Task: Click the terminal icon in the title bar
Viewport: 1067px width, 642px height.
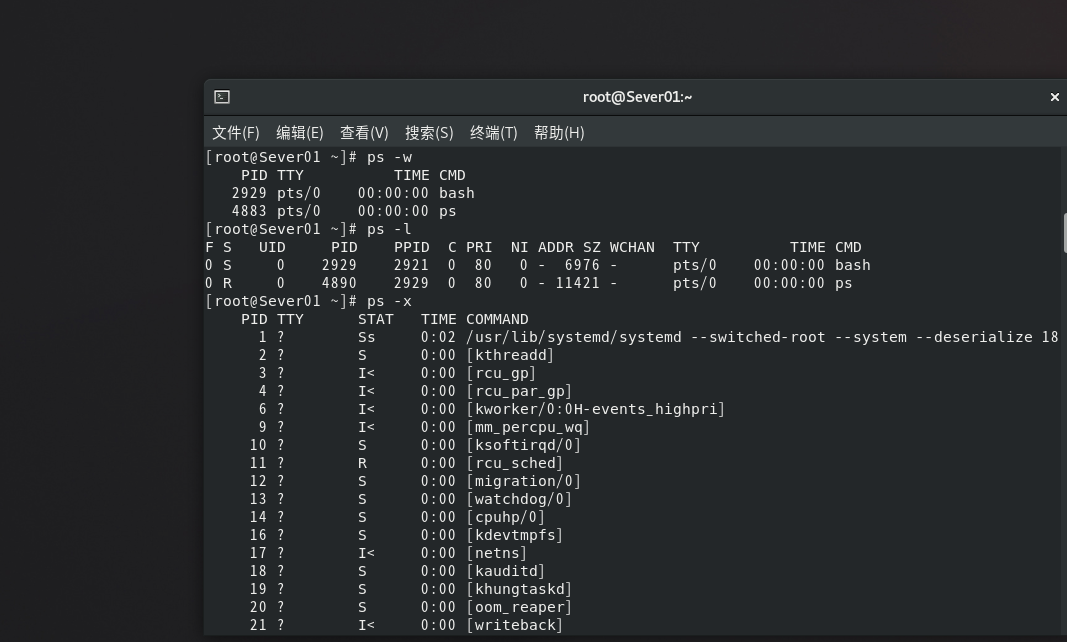Action: point(222,97)
